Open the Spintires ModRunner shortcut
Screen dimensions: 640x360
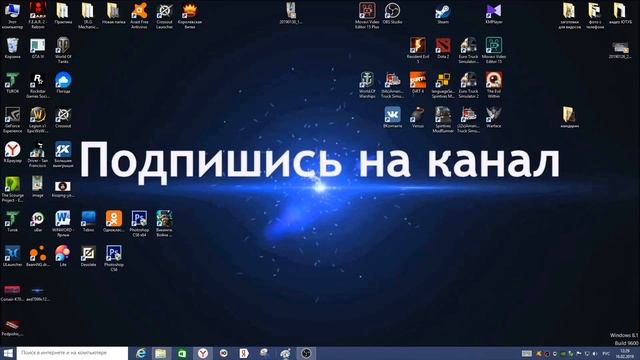[443, 120]
